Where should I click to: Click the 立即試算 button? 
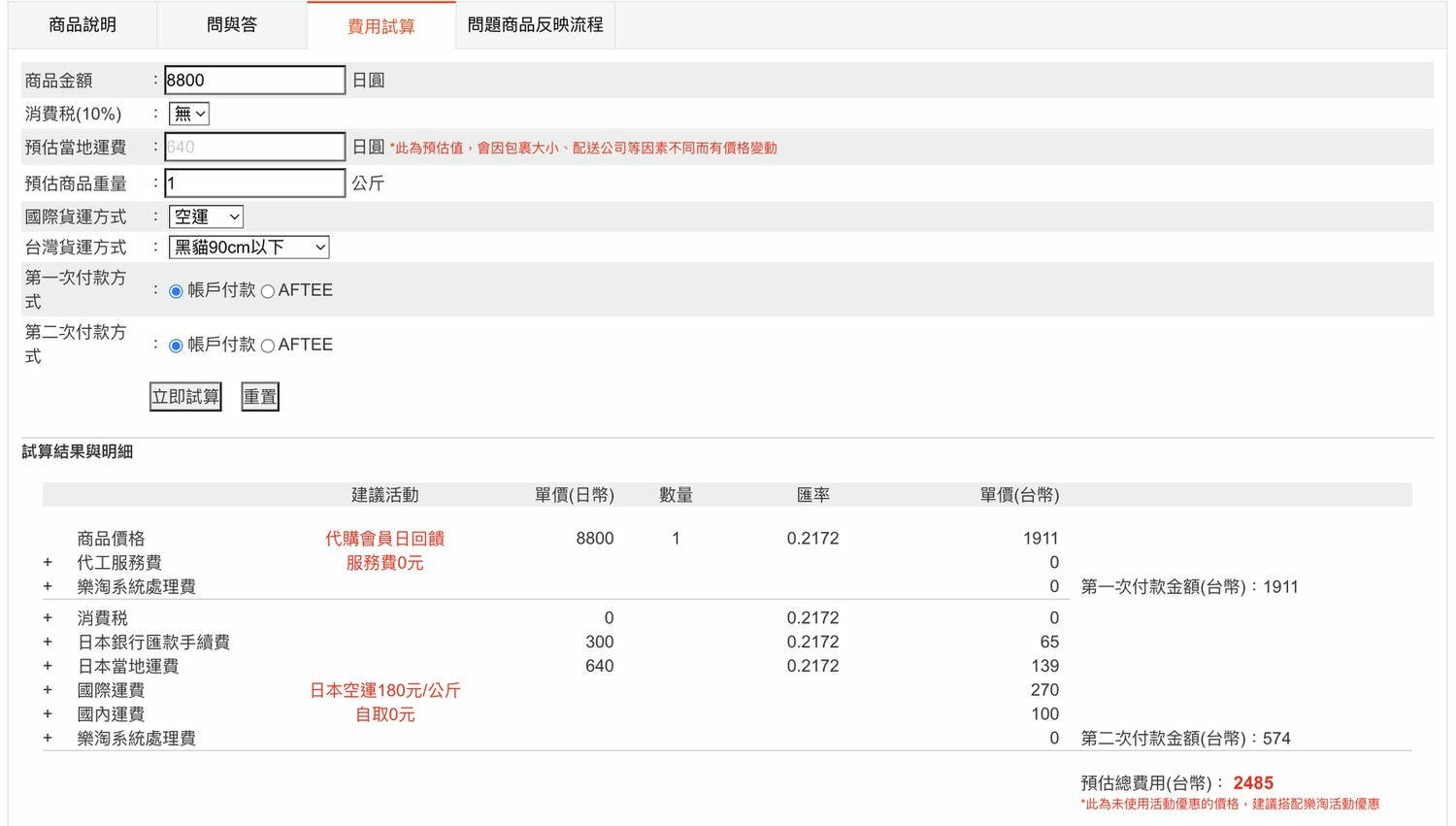pyautogui.click(x=185, y=397)
